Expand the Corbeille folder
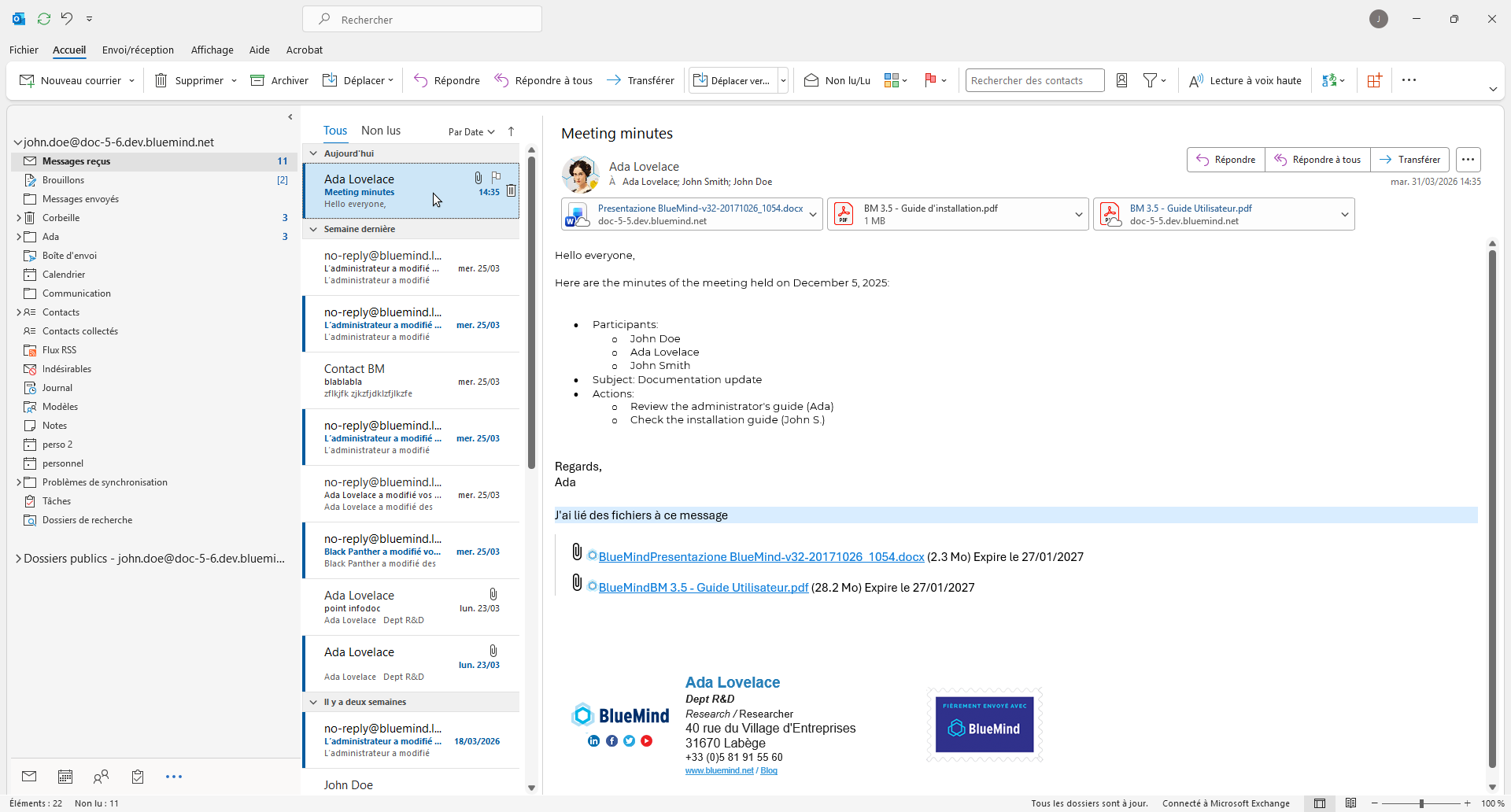1511x812 pixels. [18, 218]
